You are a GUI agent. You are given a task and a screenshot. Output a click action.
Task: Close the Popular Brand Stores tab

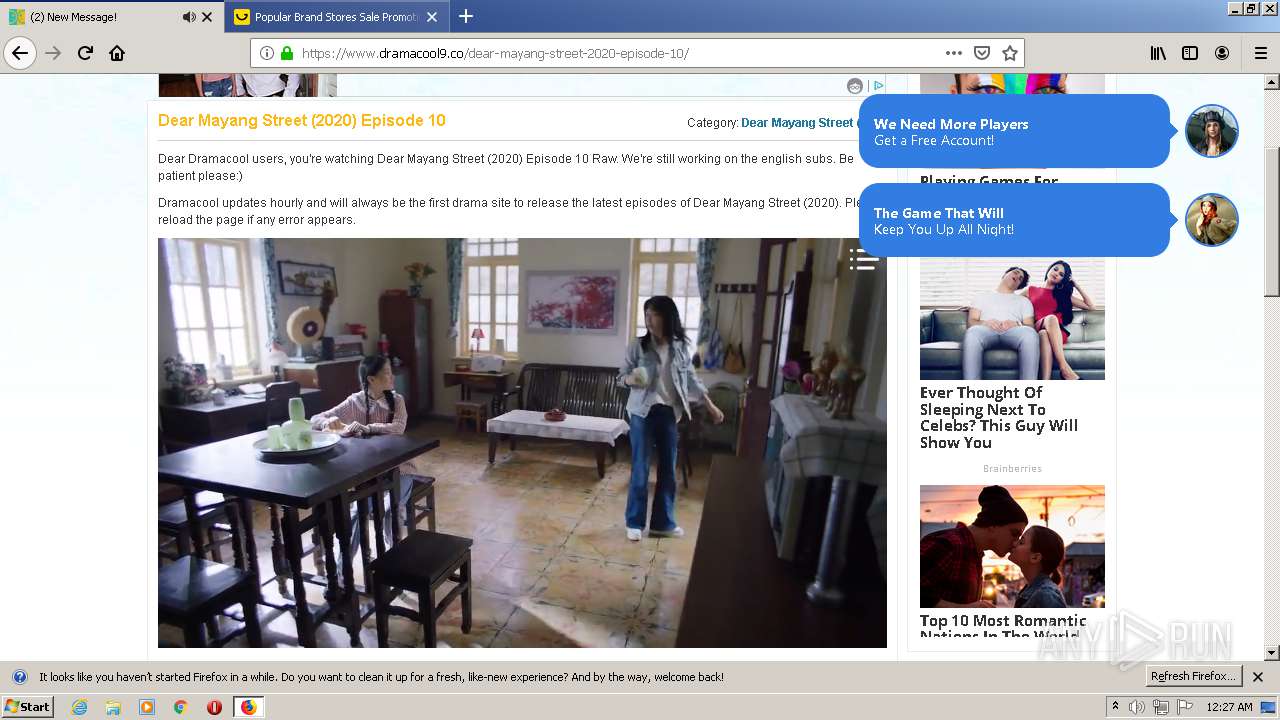point(432,17)
